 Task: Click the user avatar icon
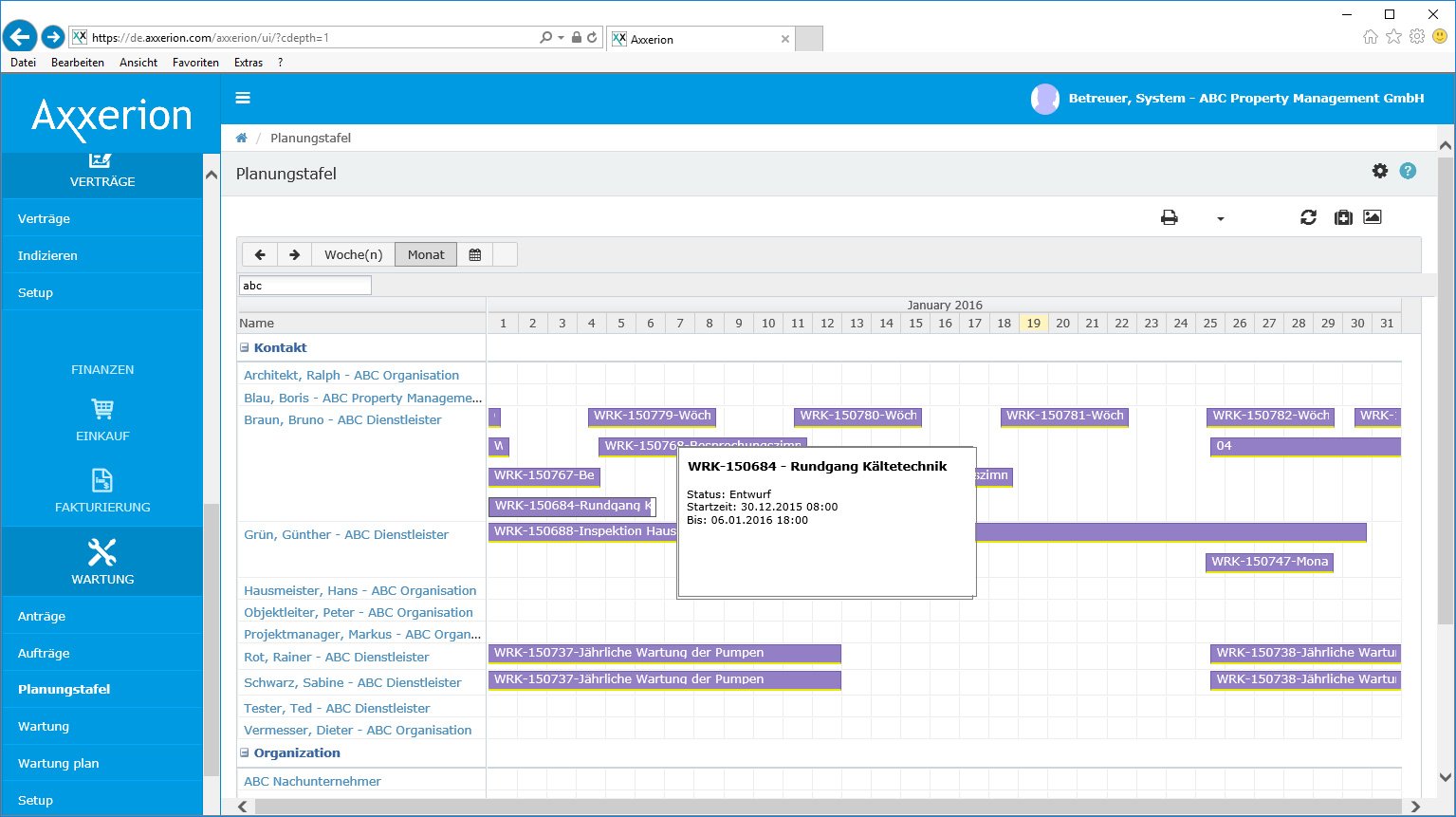tap(1045, 99)
